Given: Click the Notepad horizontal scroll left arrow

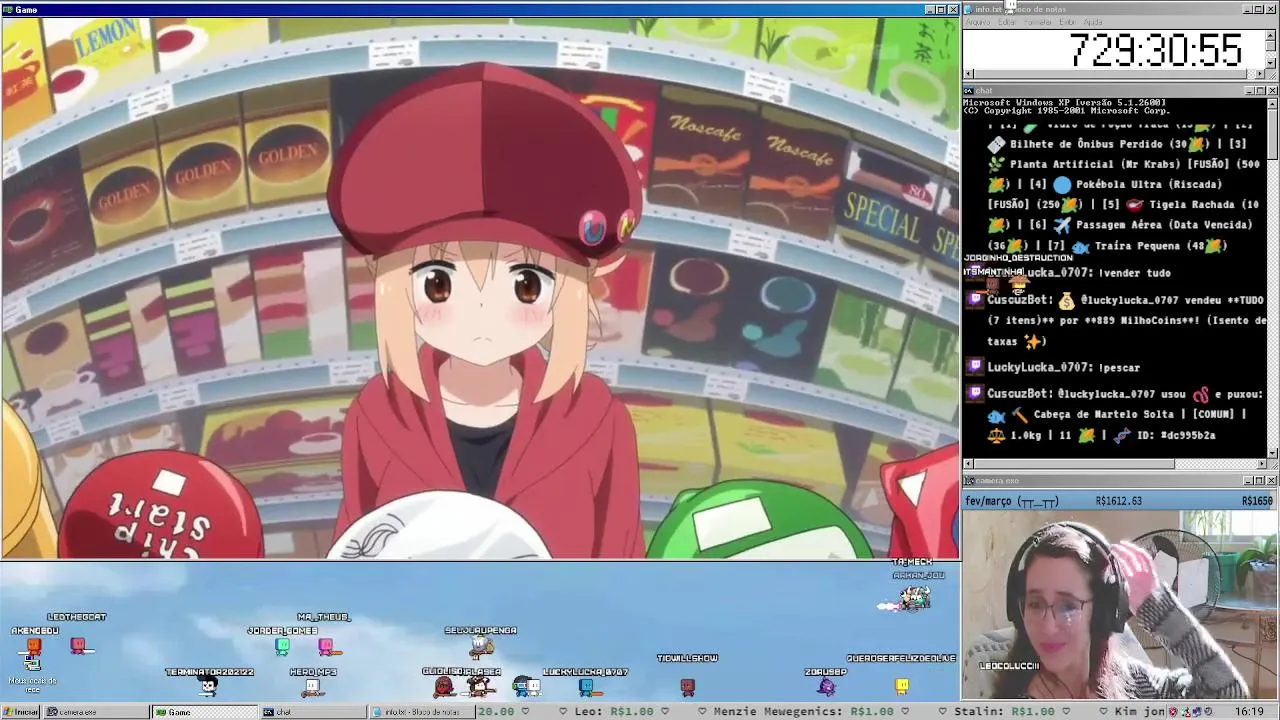Looking at the screenshot, I should 968,74.
